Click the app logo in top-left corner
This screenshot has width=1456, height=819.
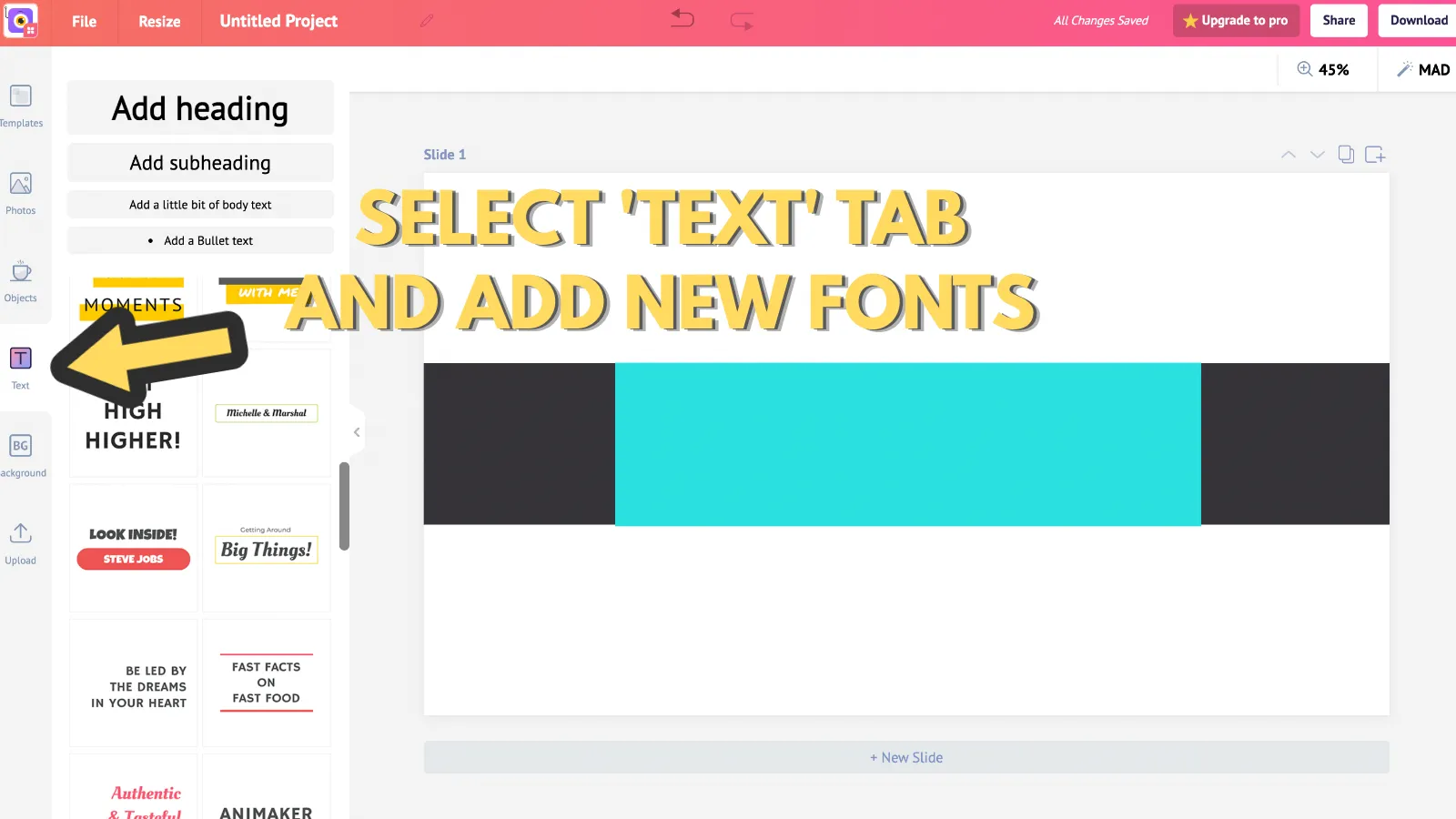(20, 21)
